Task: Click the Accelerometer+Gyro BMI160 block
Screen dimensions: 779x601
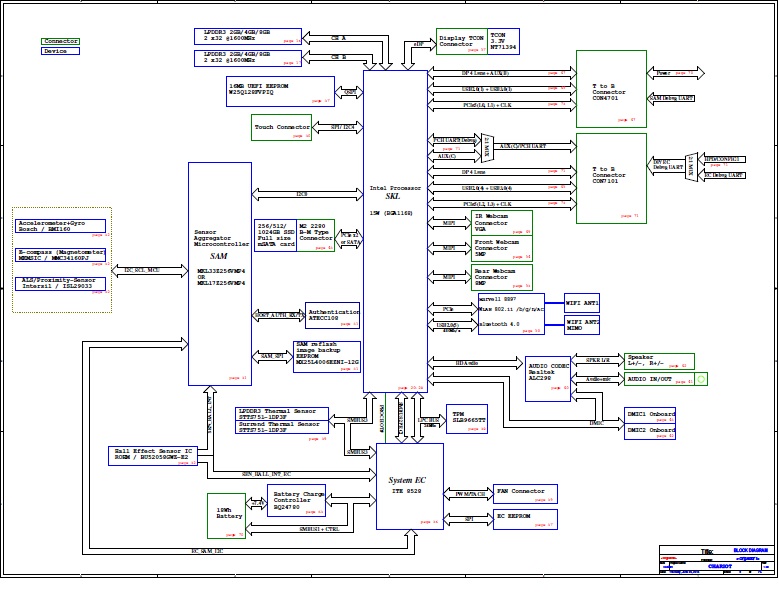Action: click(x=58, y=227)
